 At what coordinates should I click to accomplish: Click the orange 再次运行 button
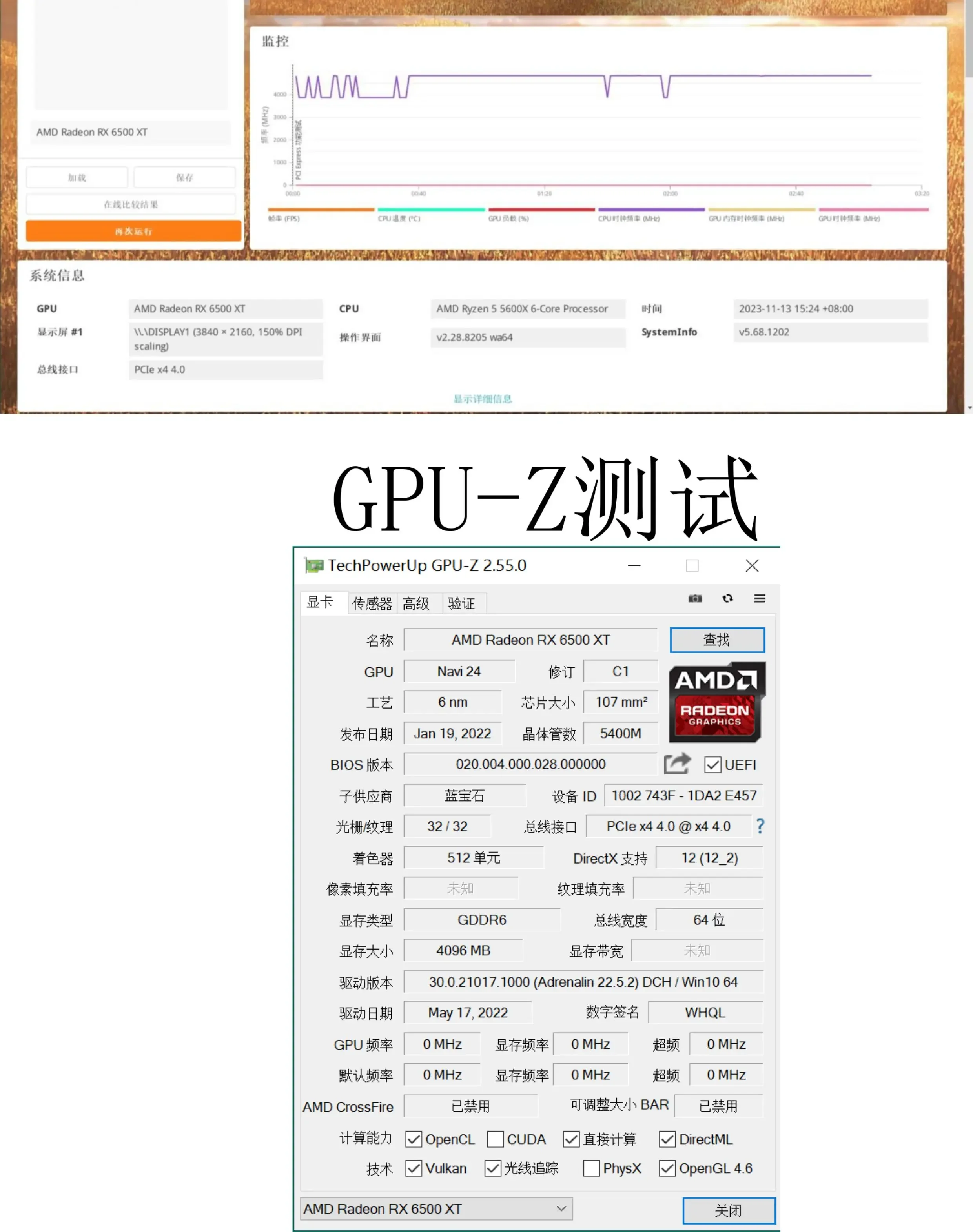[133, 231]
